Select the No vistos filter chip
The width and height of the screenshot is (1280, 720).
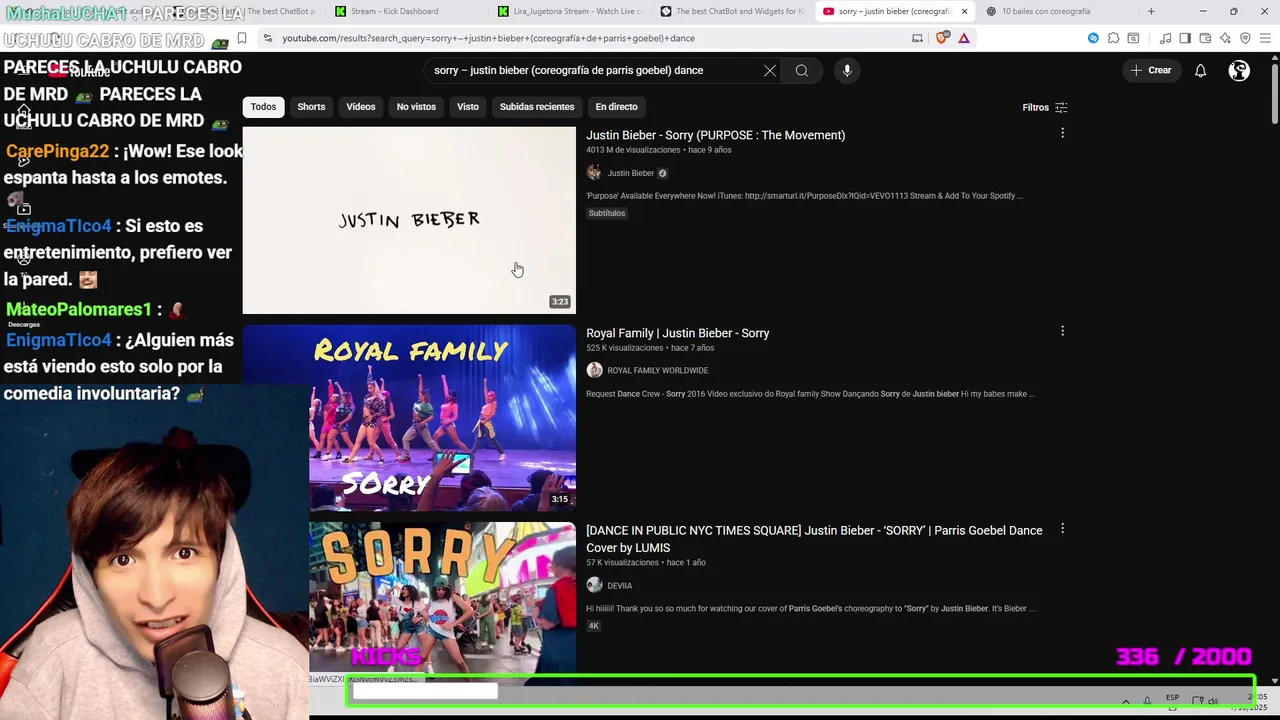pyautogui.click(x=416, y=107)
